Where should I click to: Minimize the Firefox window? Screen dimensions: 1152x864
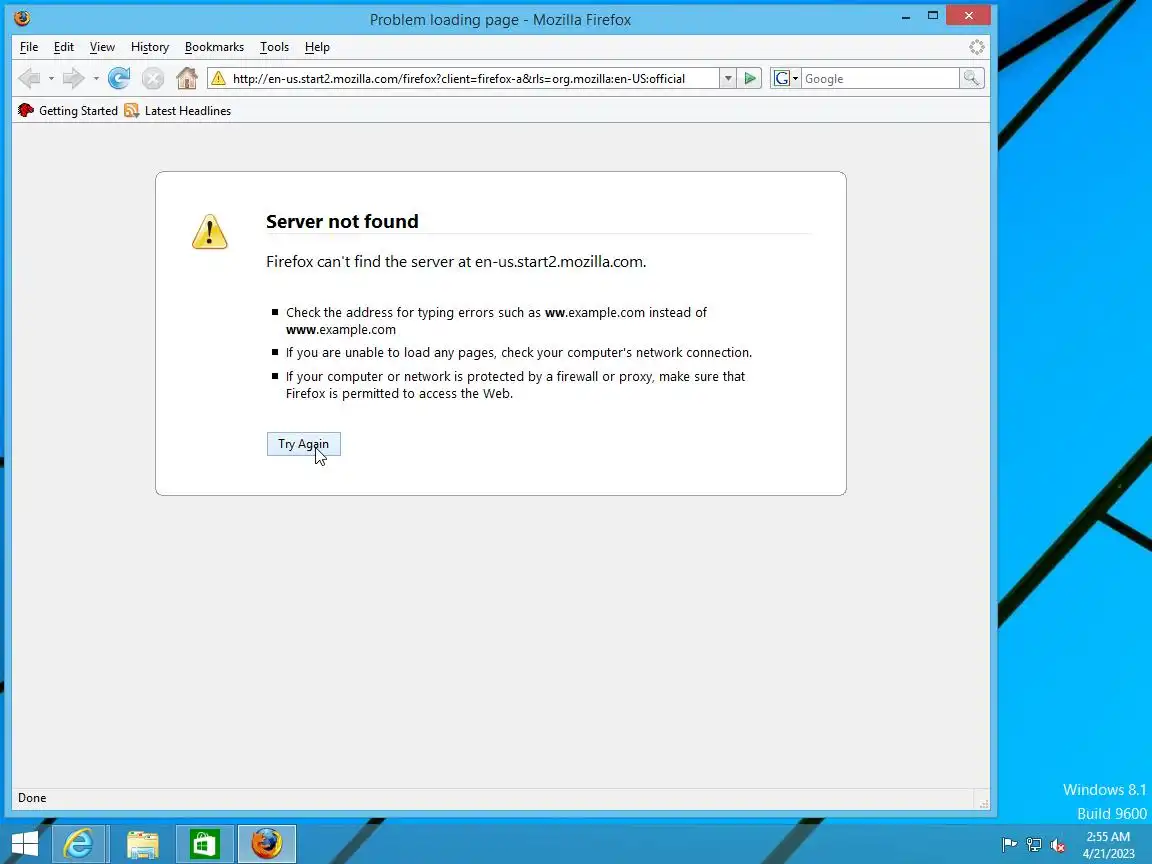tap(906, 16)
